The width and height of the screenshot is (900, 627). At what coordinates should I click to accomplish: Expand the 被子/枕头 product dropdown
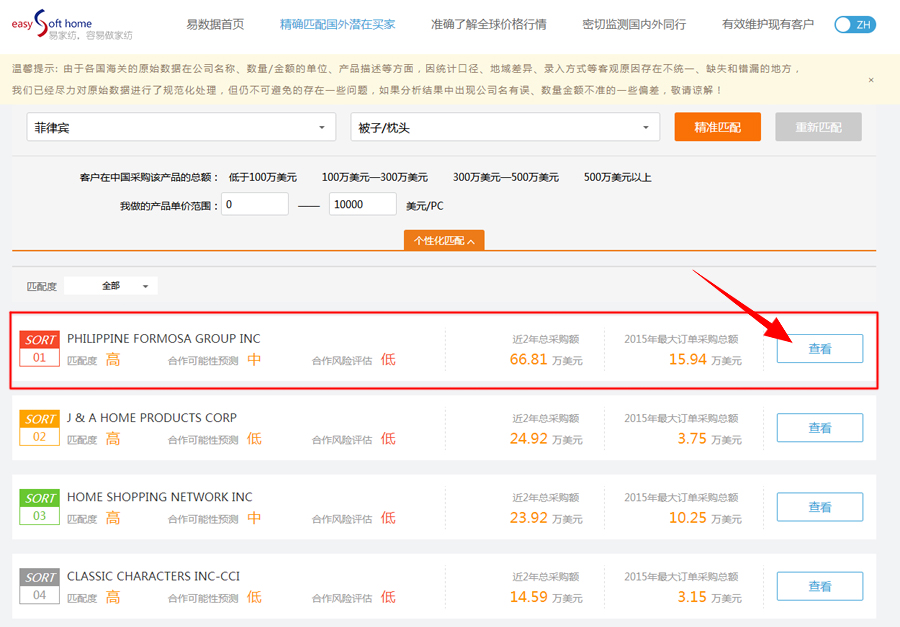505,127
